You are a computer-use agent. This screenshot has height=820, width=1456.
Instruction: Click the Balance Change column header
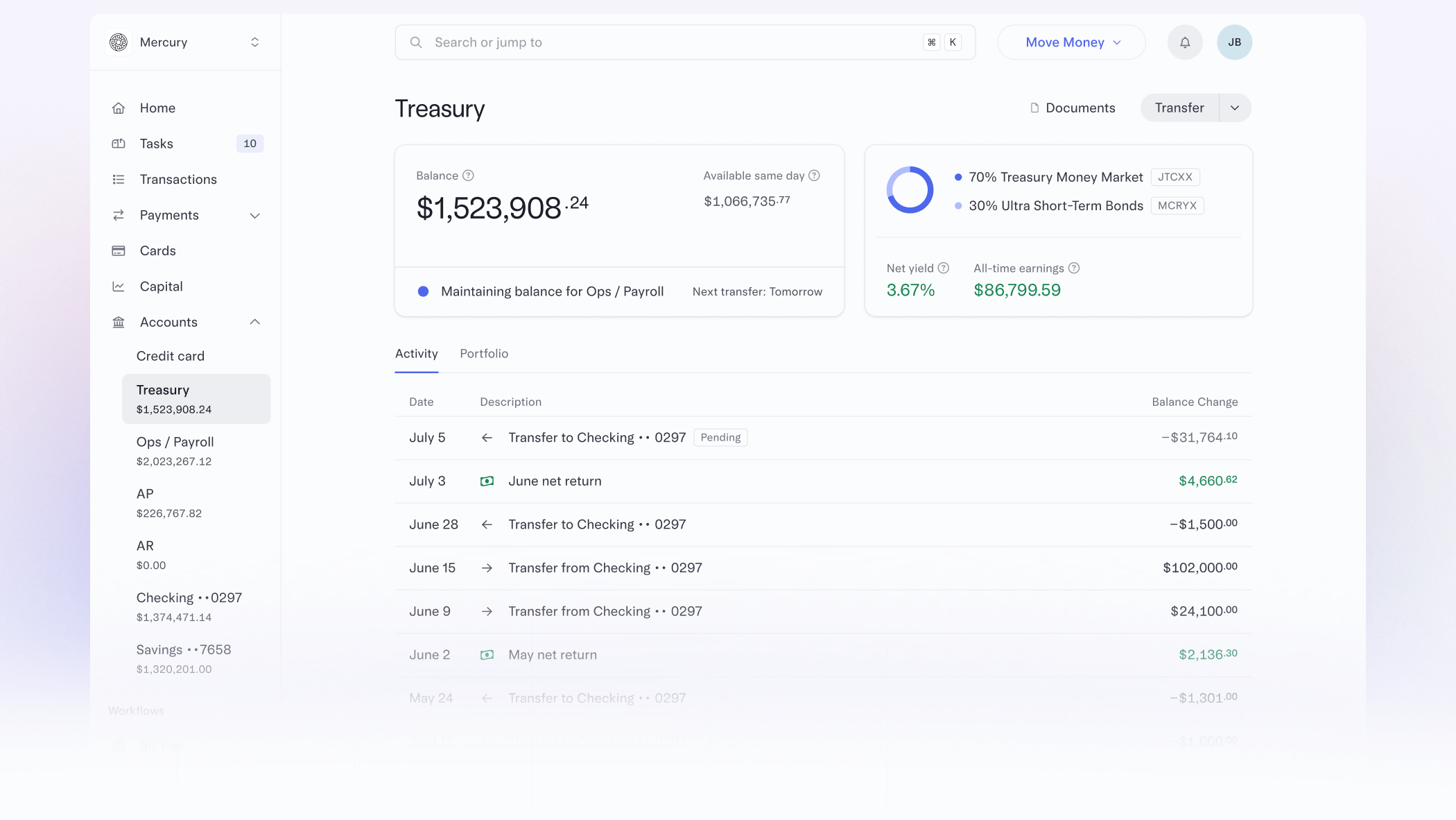click(x=1195, y=402)
